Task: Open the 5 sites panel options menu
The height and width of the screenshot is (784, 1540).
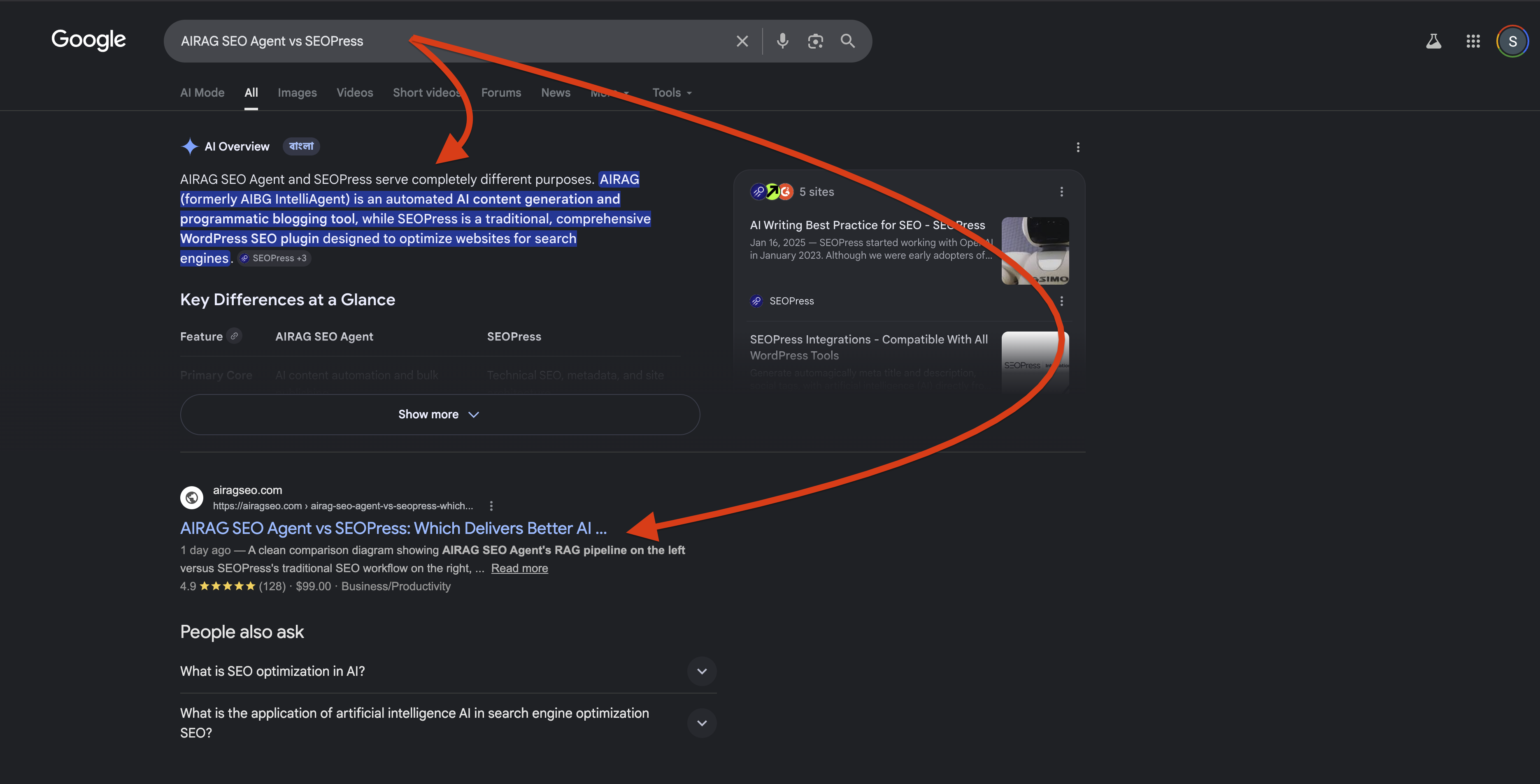Action: point(1062,192)
